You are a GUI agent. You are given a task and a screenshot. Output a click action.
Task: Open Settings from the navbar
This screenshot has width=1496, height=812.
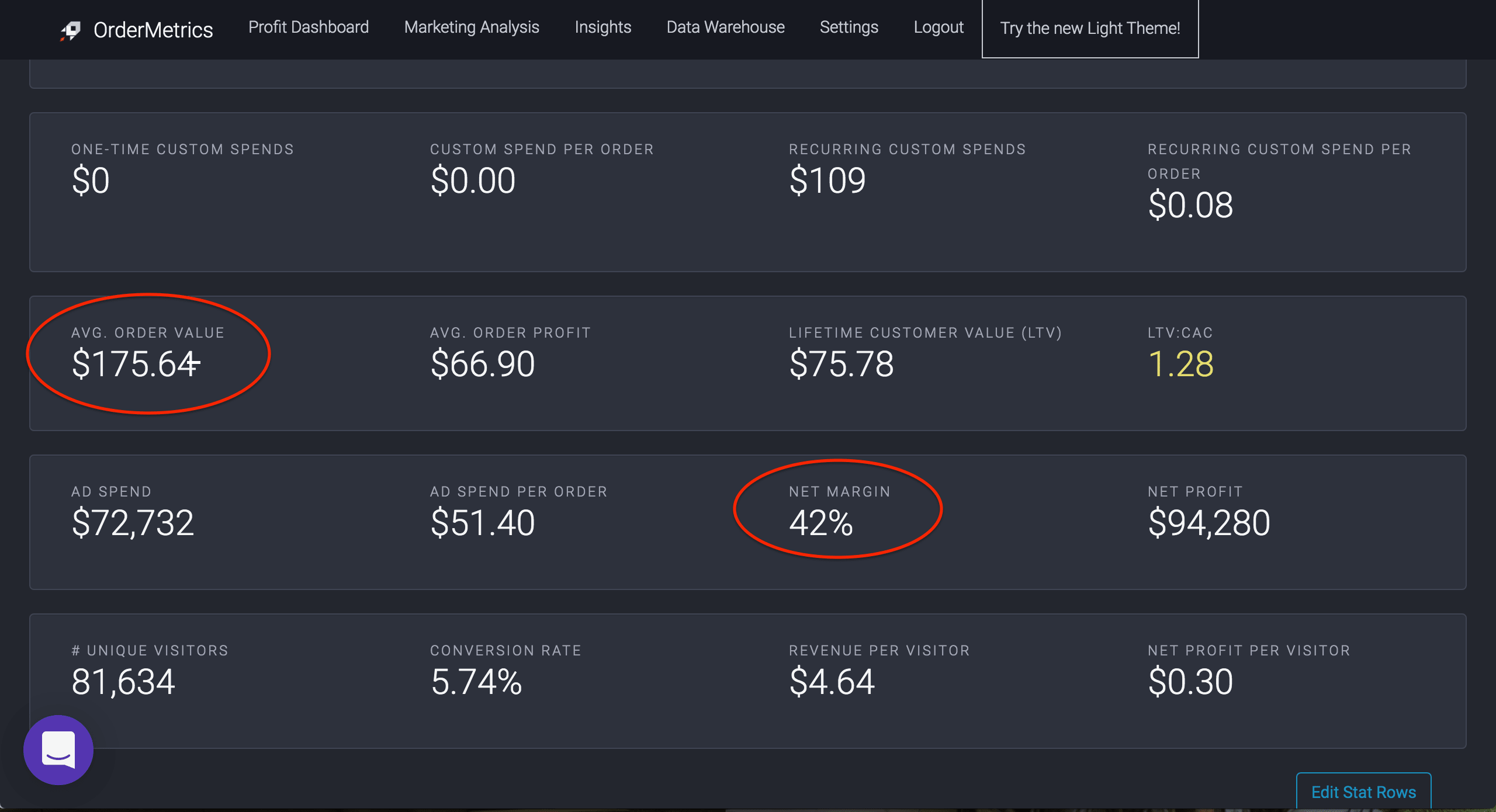[x=849, y=27]
